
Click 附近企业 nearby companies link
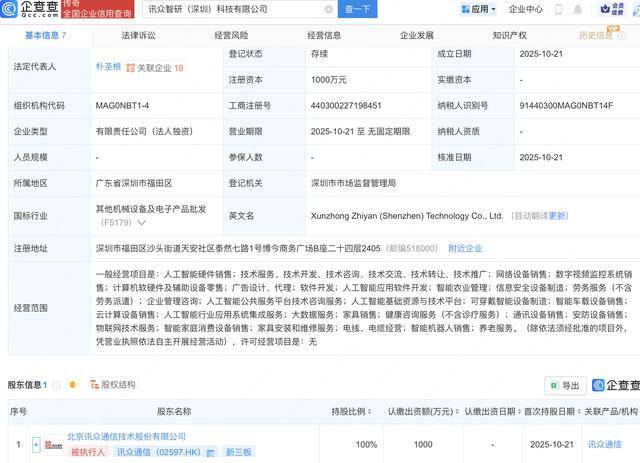tap(465, 248)
